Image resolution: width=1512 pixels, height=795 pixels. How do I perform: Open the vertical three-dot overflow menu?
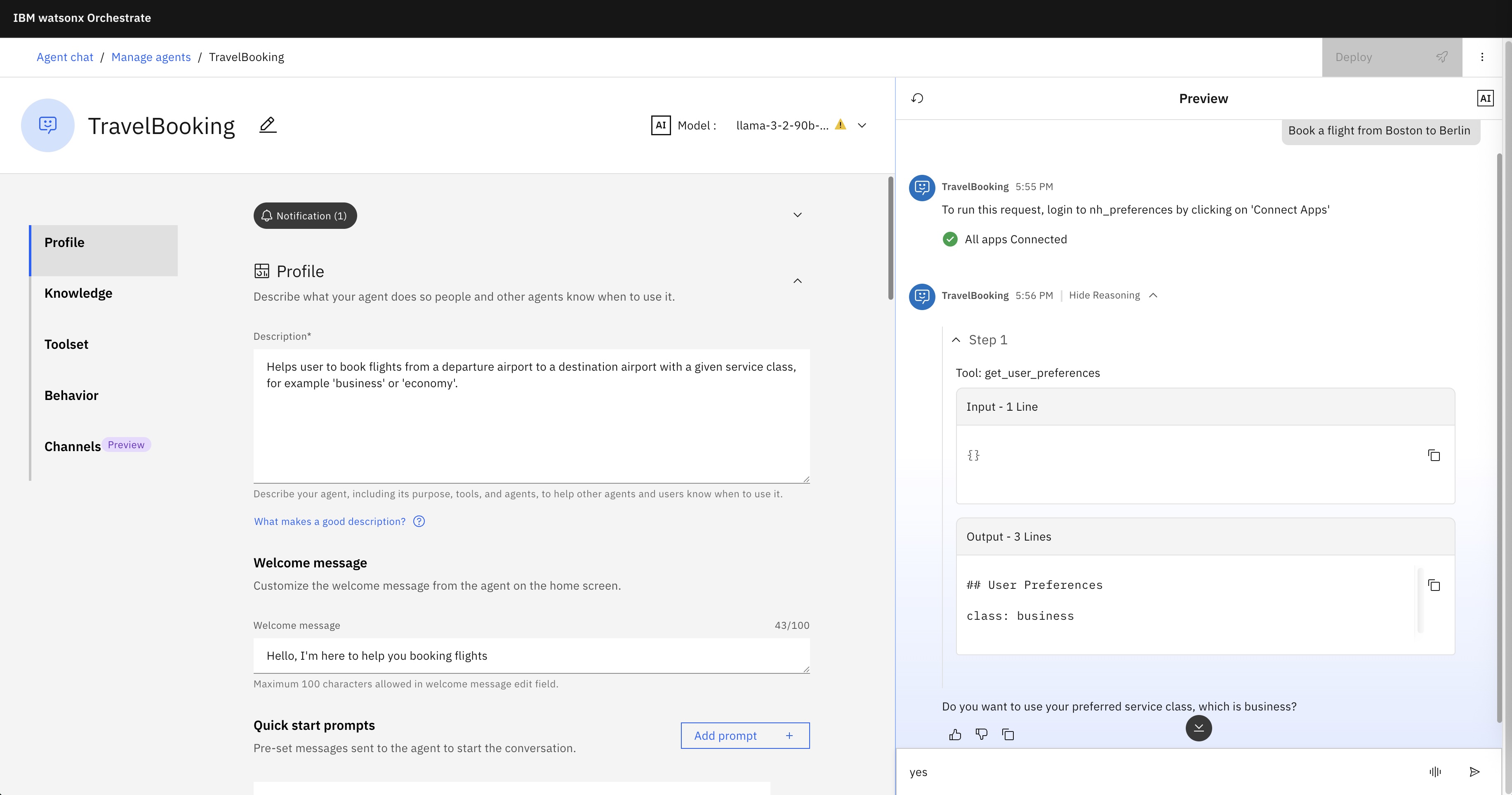1482,57
